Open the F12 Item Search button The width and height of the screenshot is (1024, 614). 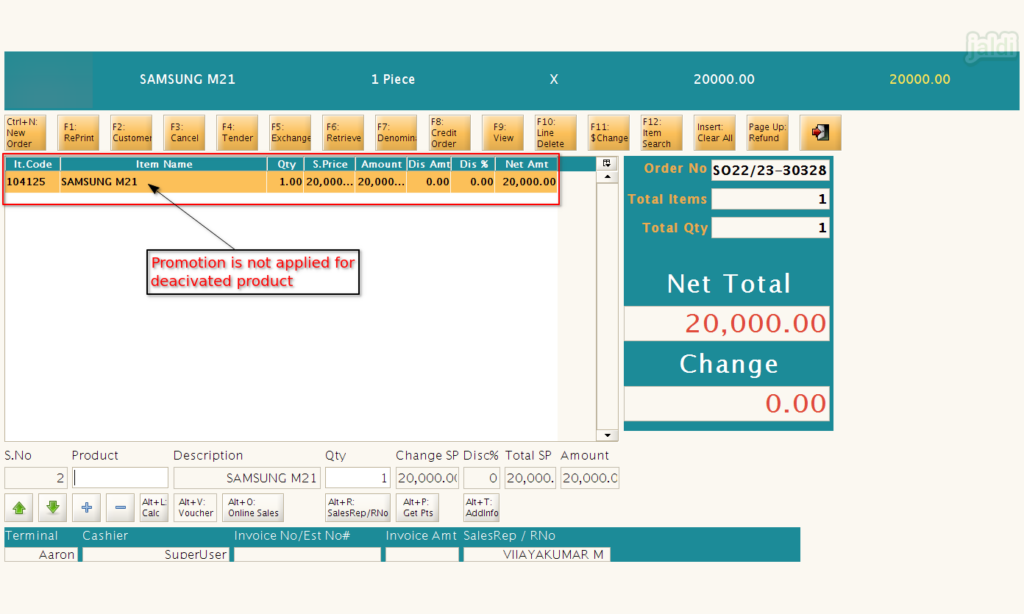662,133
